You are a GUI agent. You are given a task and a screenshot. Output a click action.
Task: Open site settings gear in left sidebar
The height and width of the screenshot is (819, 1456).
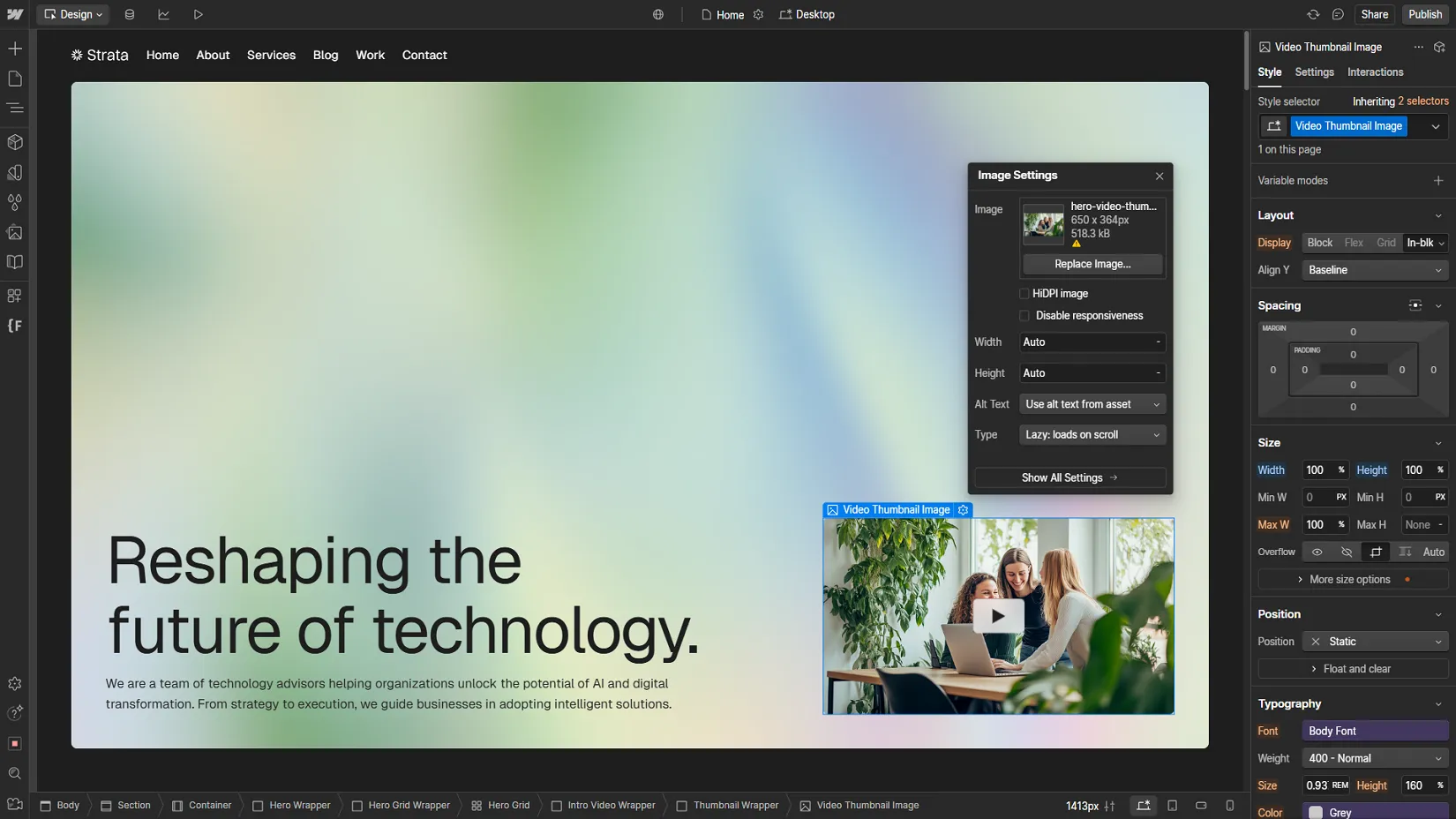pos(15,684)
